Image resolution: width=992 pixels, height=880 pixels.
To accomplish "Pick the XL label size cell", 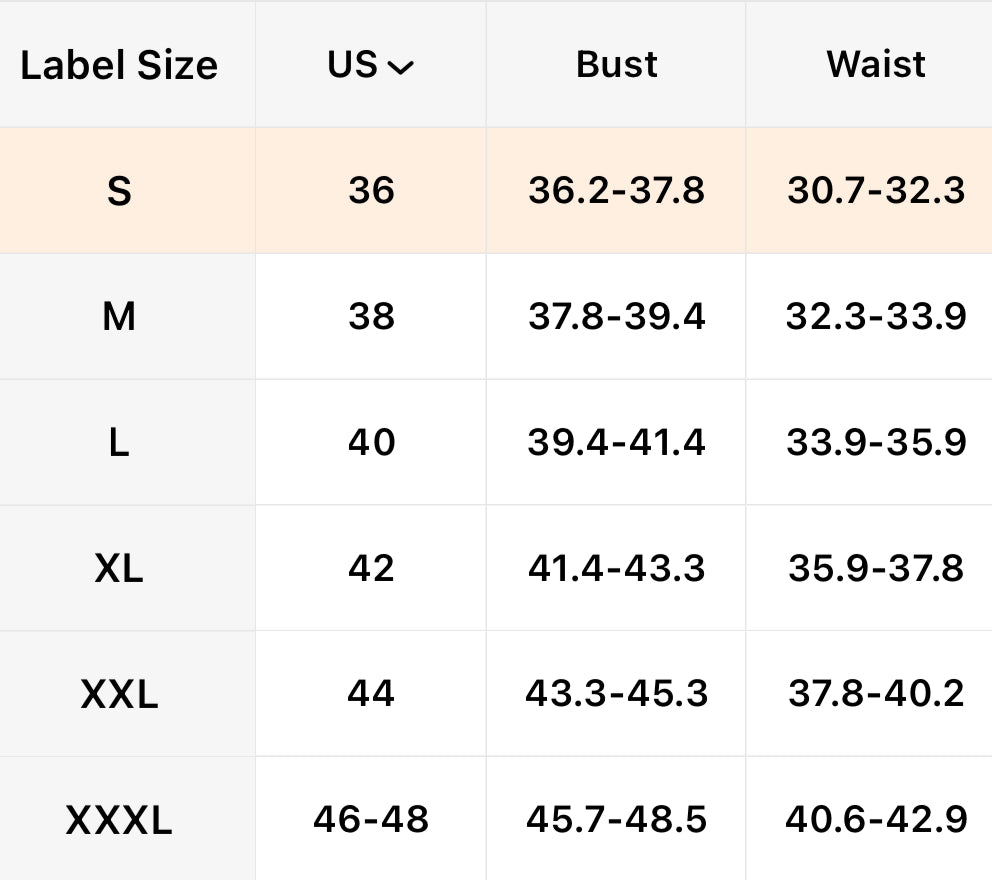I will 119,568.
